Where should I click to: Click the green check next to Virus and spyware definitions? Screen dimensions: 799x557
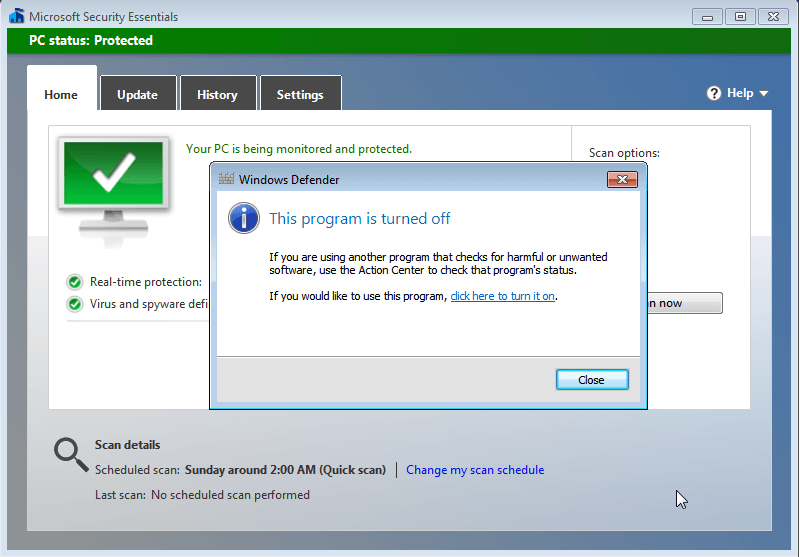coord(74,304)
